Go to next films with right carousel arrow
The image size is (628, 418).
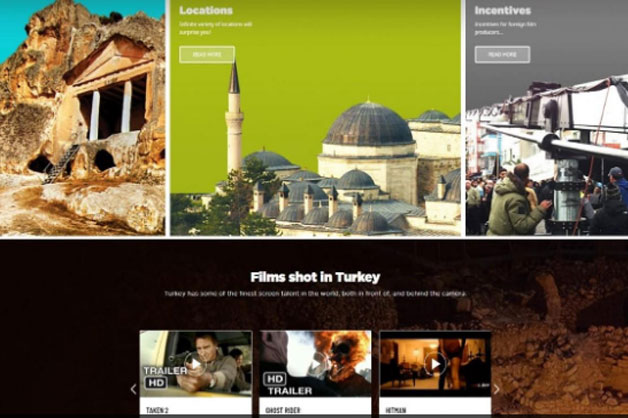coord(497,389)
